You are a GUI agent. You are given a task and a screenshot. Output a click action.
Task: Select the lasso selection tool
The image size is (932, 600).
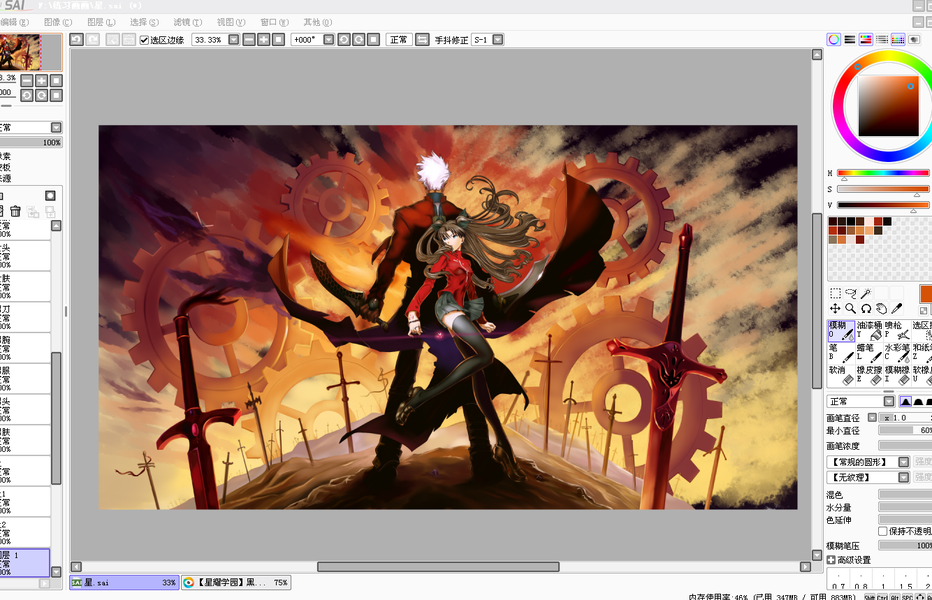pos(851,293)
